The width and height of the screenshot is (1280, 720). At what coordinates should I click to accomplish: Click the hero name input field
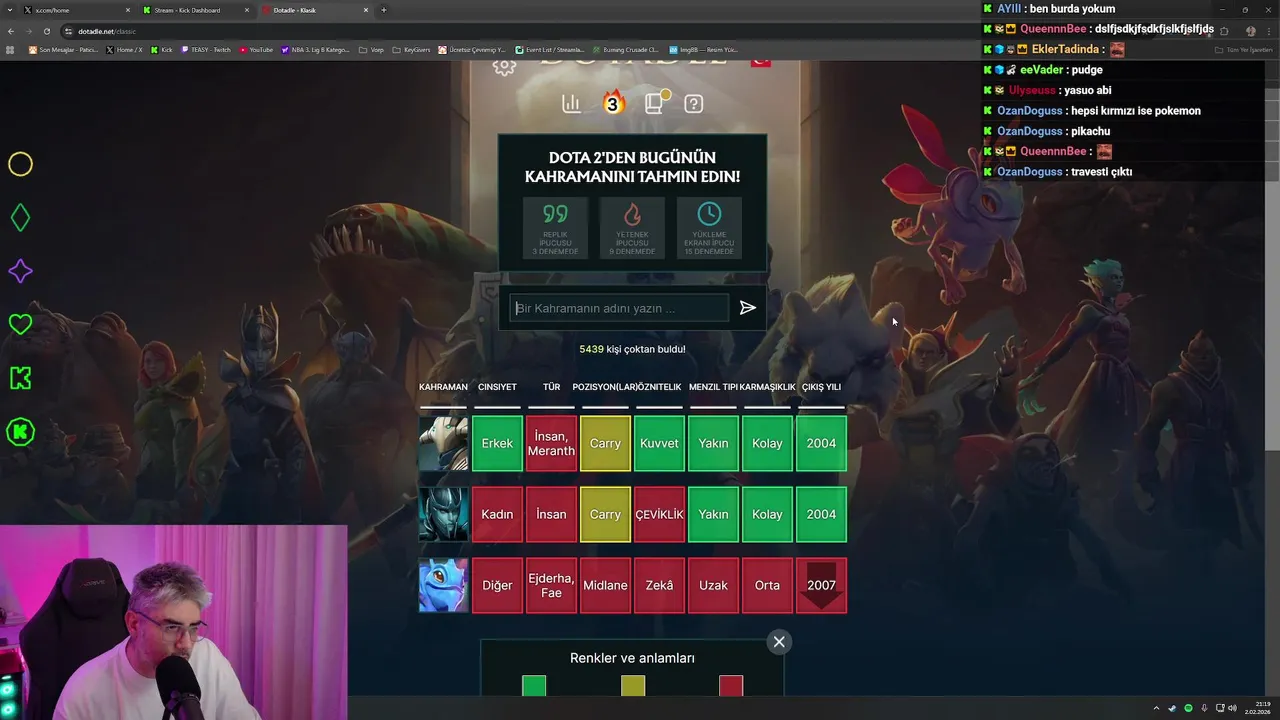(619, 308)
